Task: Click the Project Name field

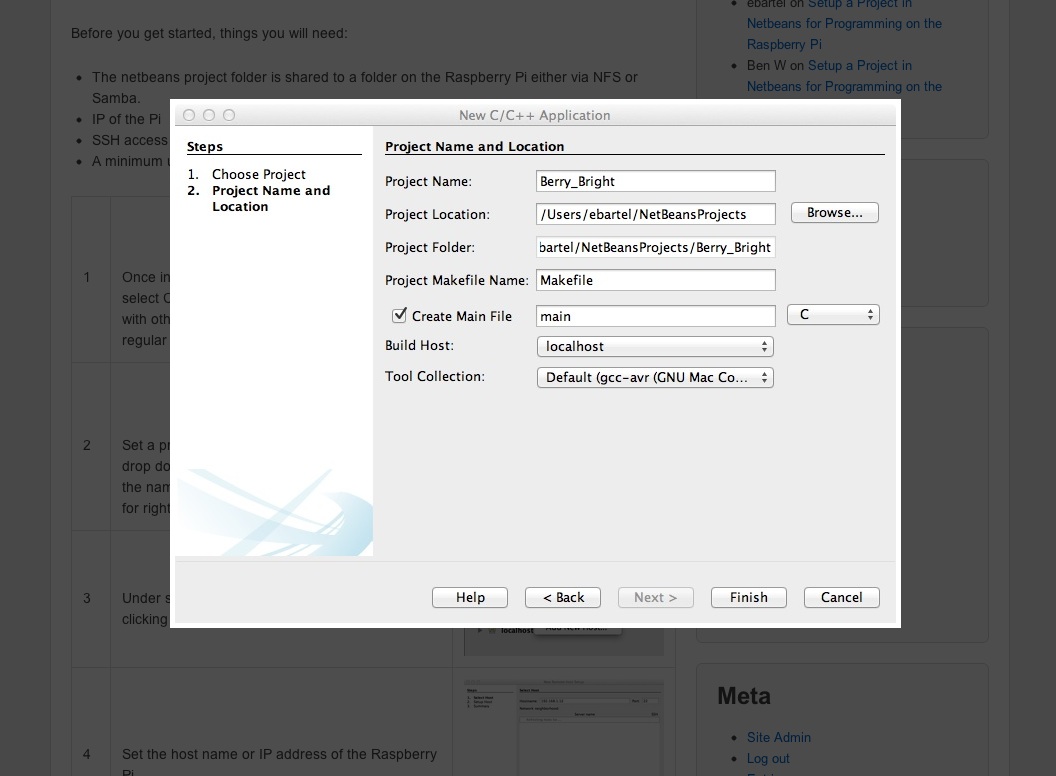Action: point(656,181)
